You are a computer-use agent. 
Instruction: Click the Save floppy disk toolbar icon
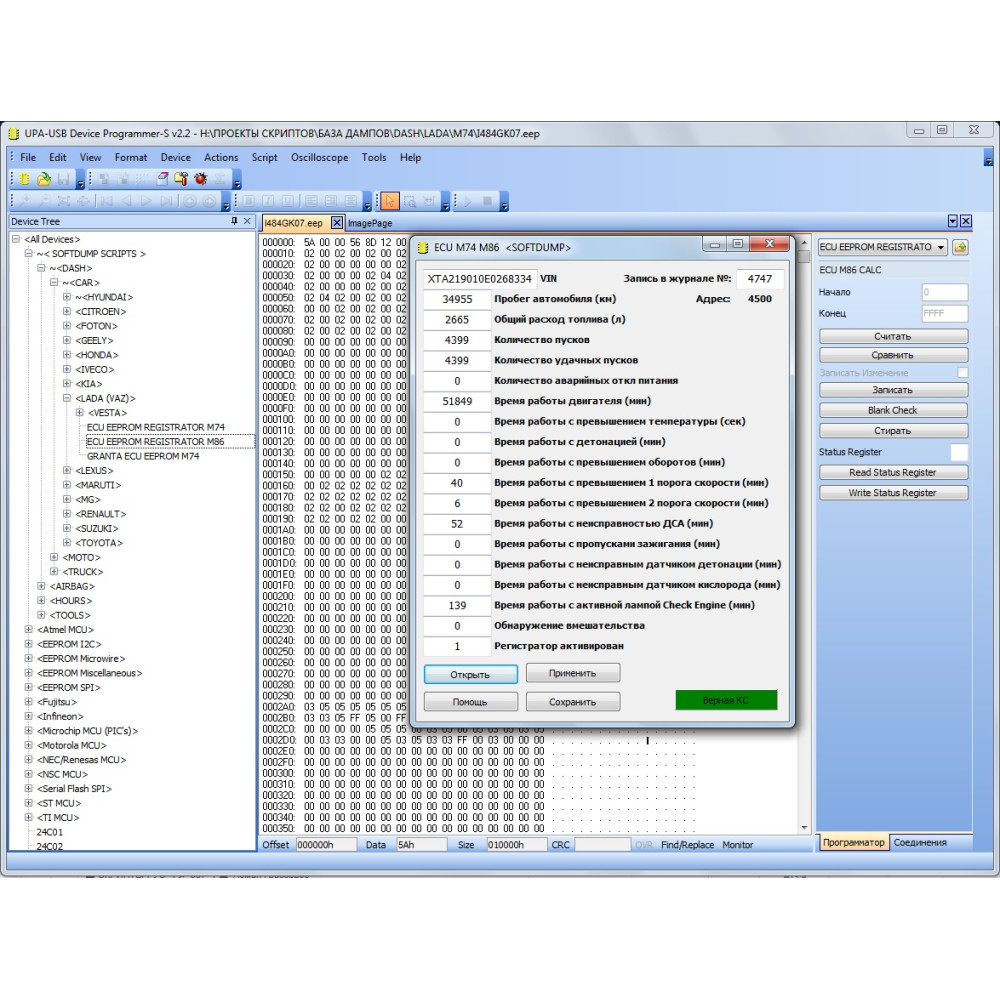click(63, 179)
